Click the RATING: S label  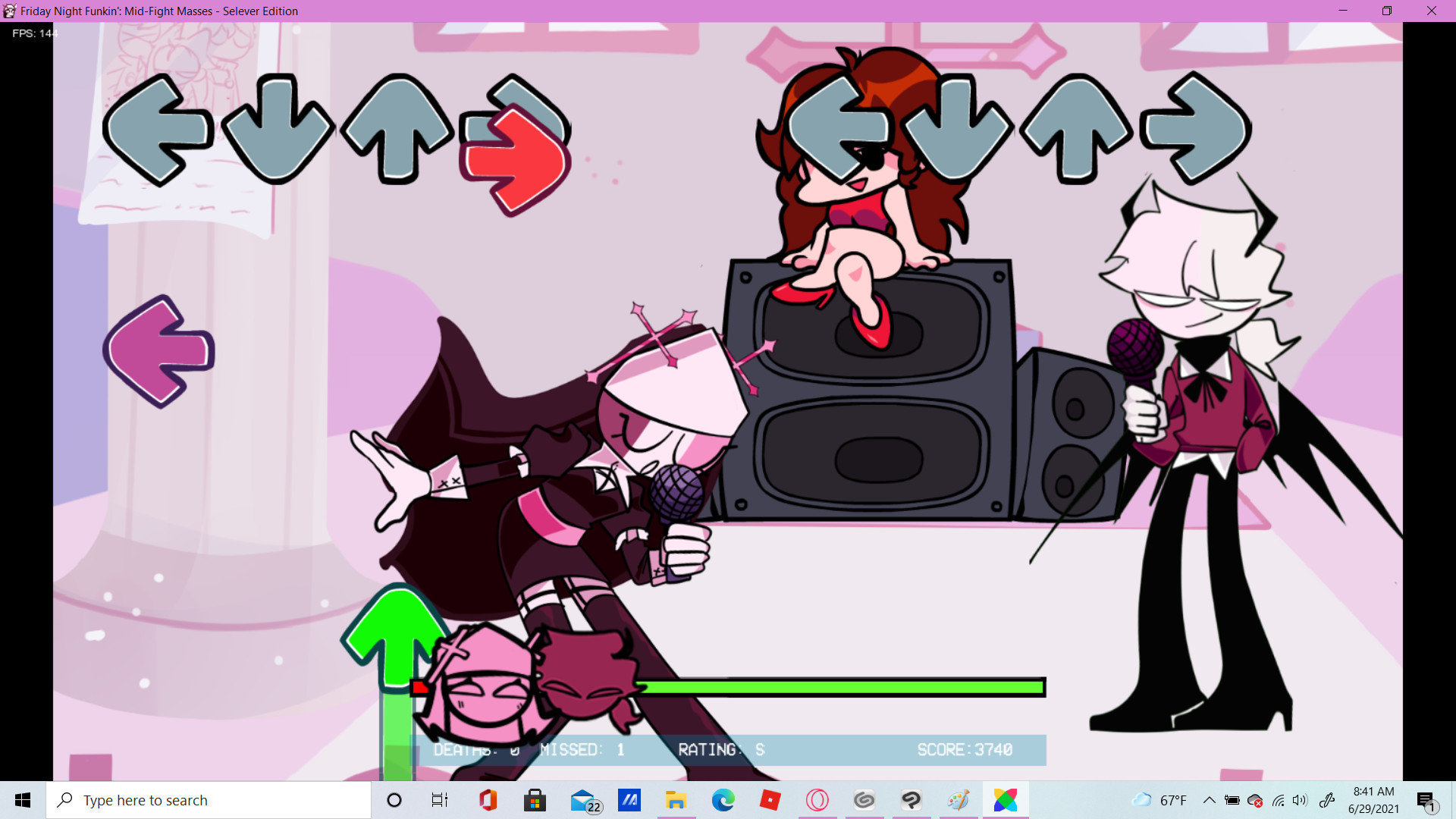tap(721, 750)
